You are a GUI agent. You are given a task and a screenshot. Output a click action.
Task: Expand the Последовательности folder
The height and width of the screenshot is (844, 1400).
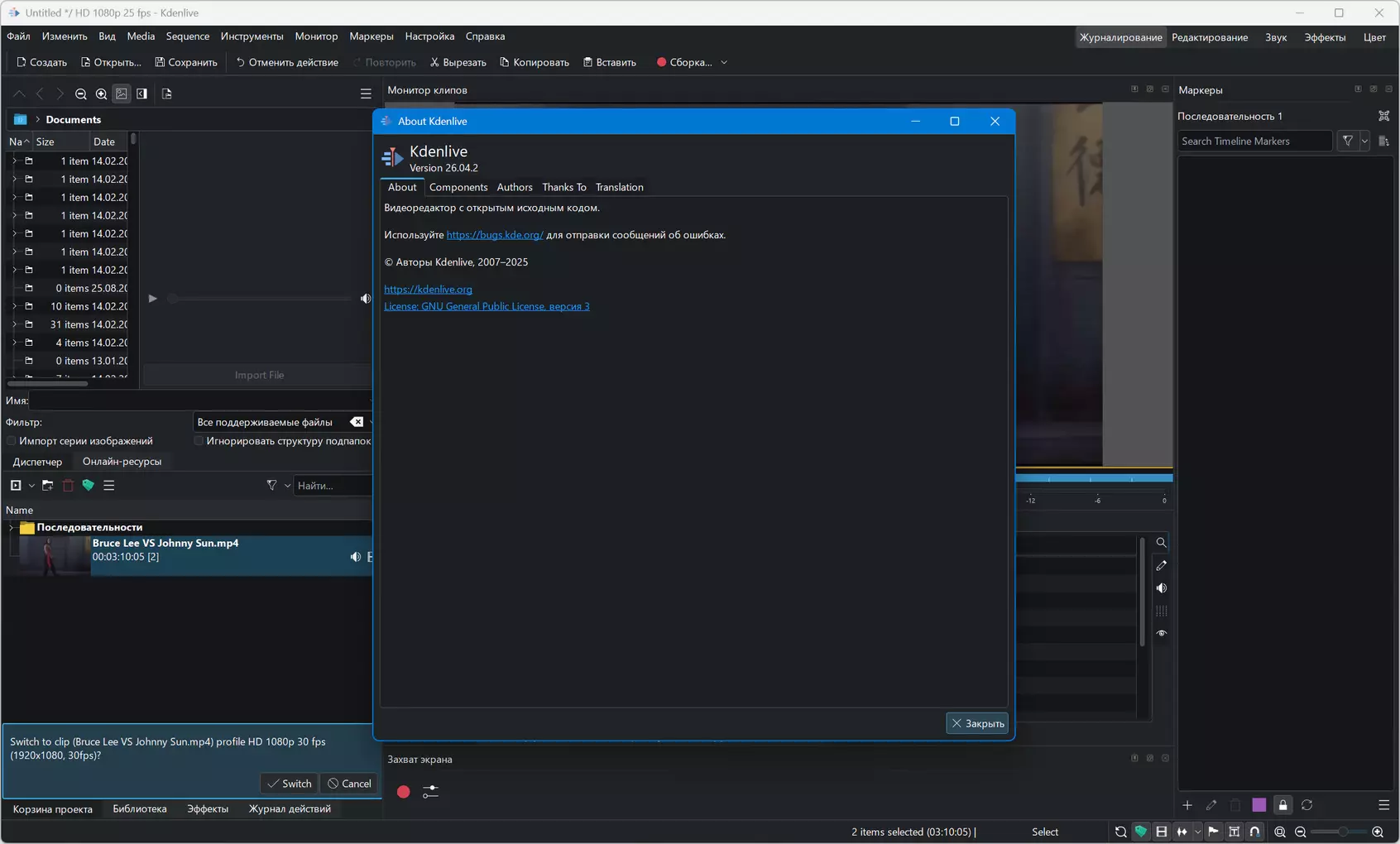point(11,528)
